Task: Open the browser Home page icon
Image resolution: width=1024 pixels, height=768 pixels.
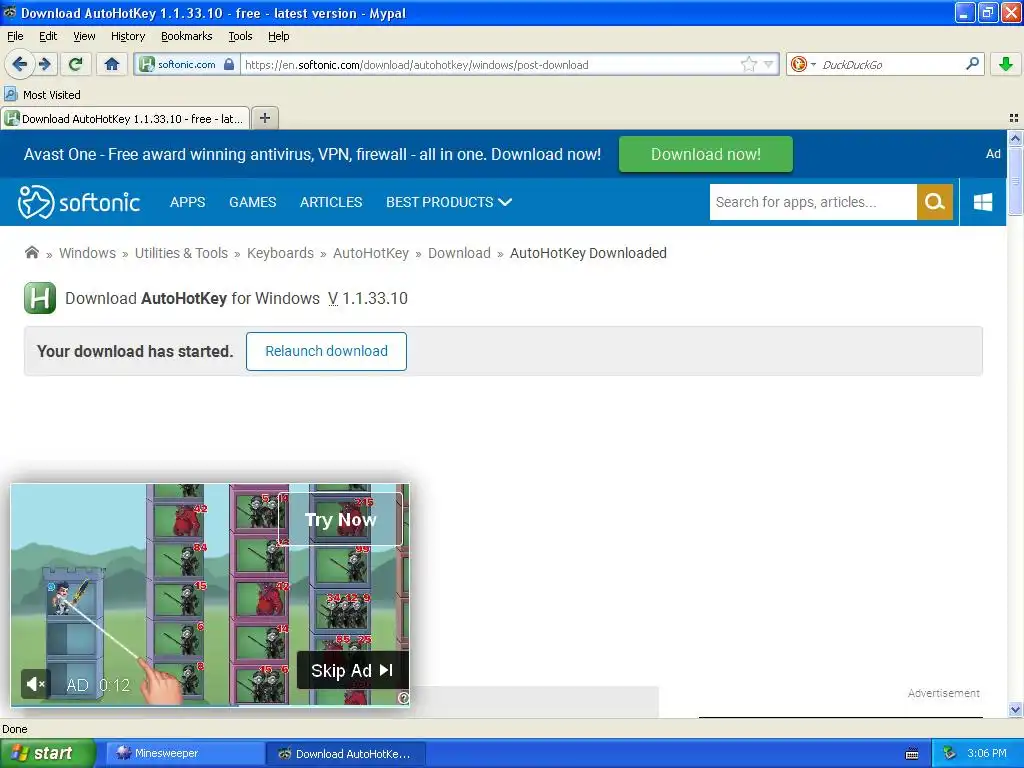Action: click(112, 64)
